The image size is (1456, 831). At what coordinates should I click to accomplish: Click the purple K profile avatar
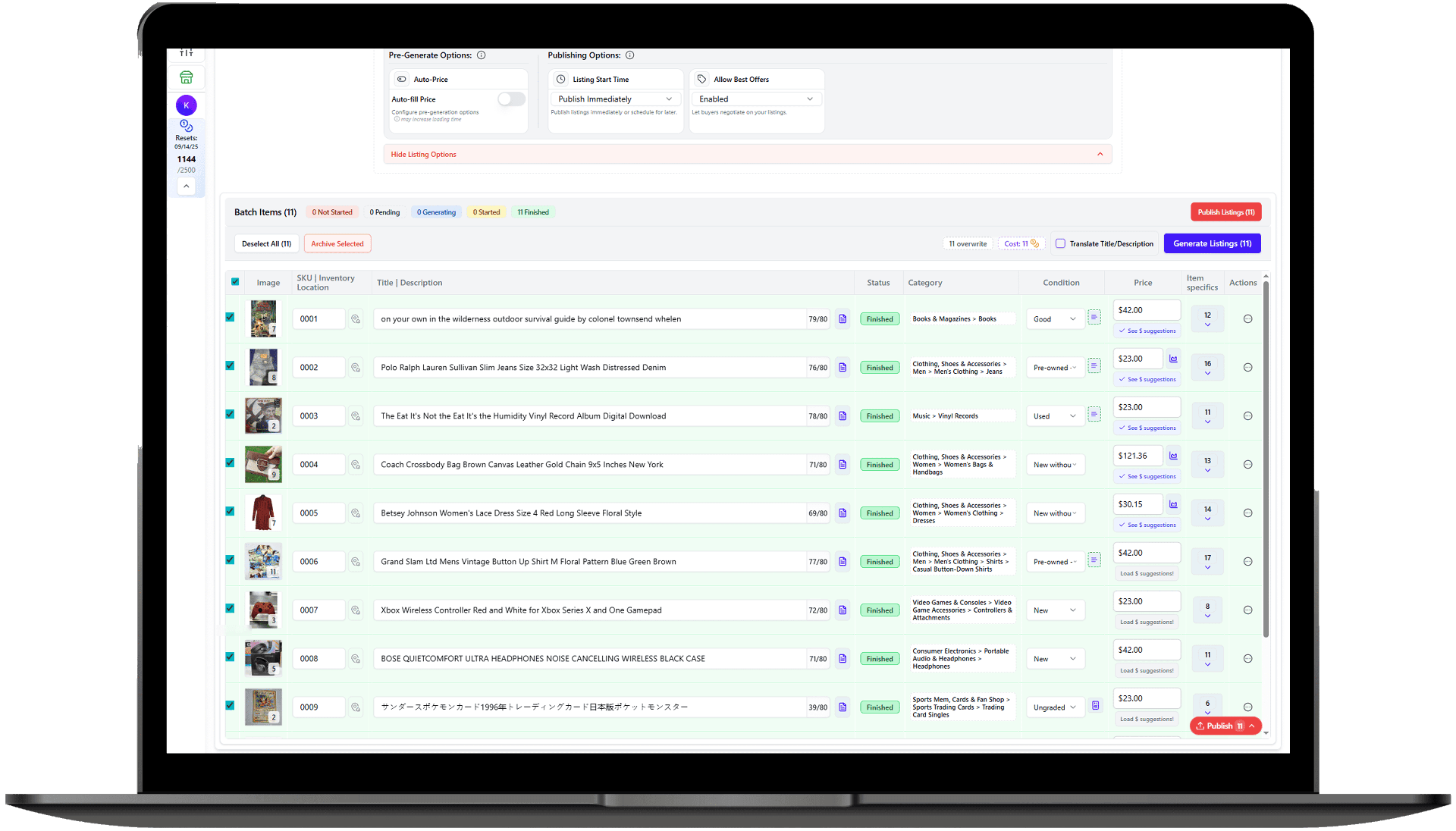[x=187, y=105]
